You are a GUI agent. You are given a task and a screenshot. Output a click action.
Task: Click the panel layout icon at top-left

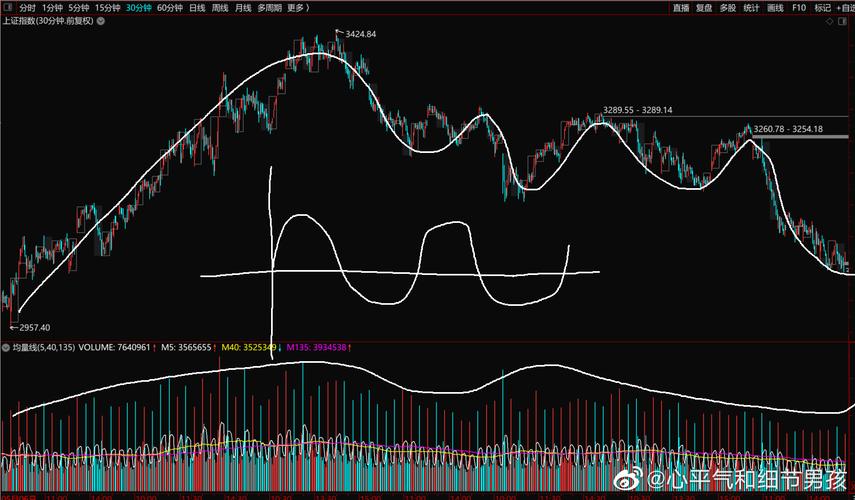coord(7,7)
